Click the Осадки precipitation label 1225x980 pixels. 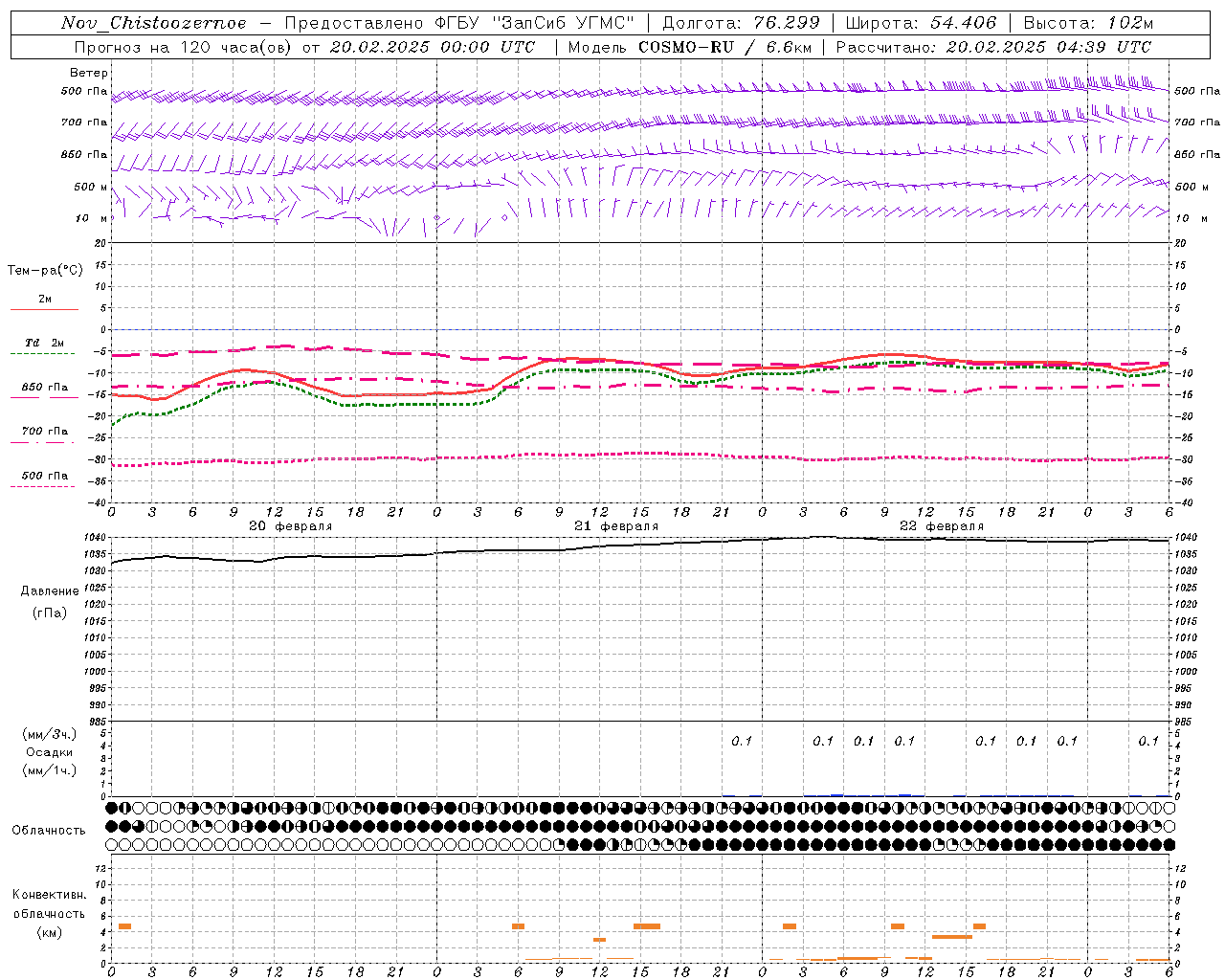pyautogui.click(x=50, y=752)
